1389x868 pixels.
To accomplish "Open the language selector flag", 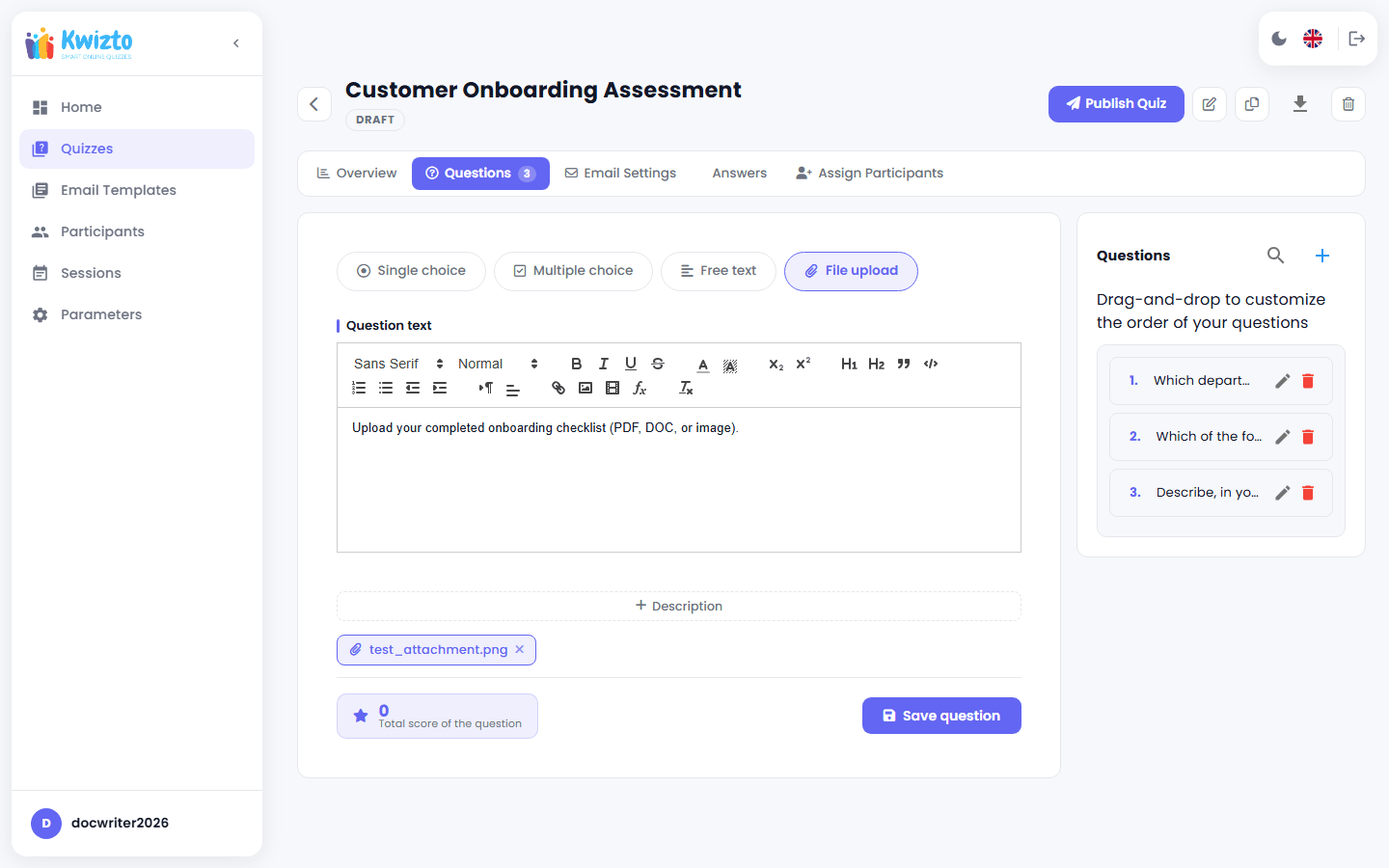I will pyautogui.click(x=1313, y=39).
